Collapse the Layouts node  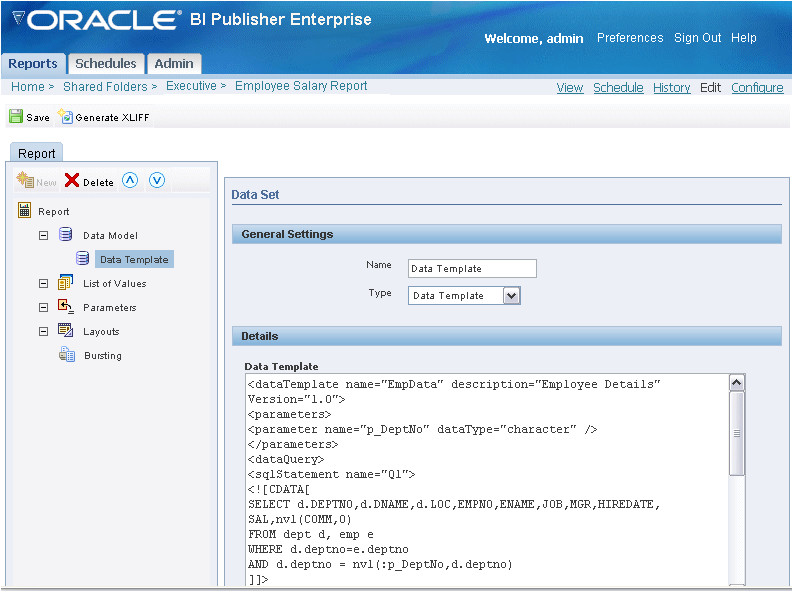point(43,332)
